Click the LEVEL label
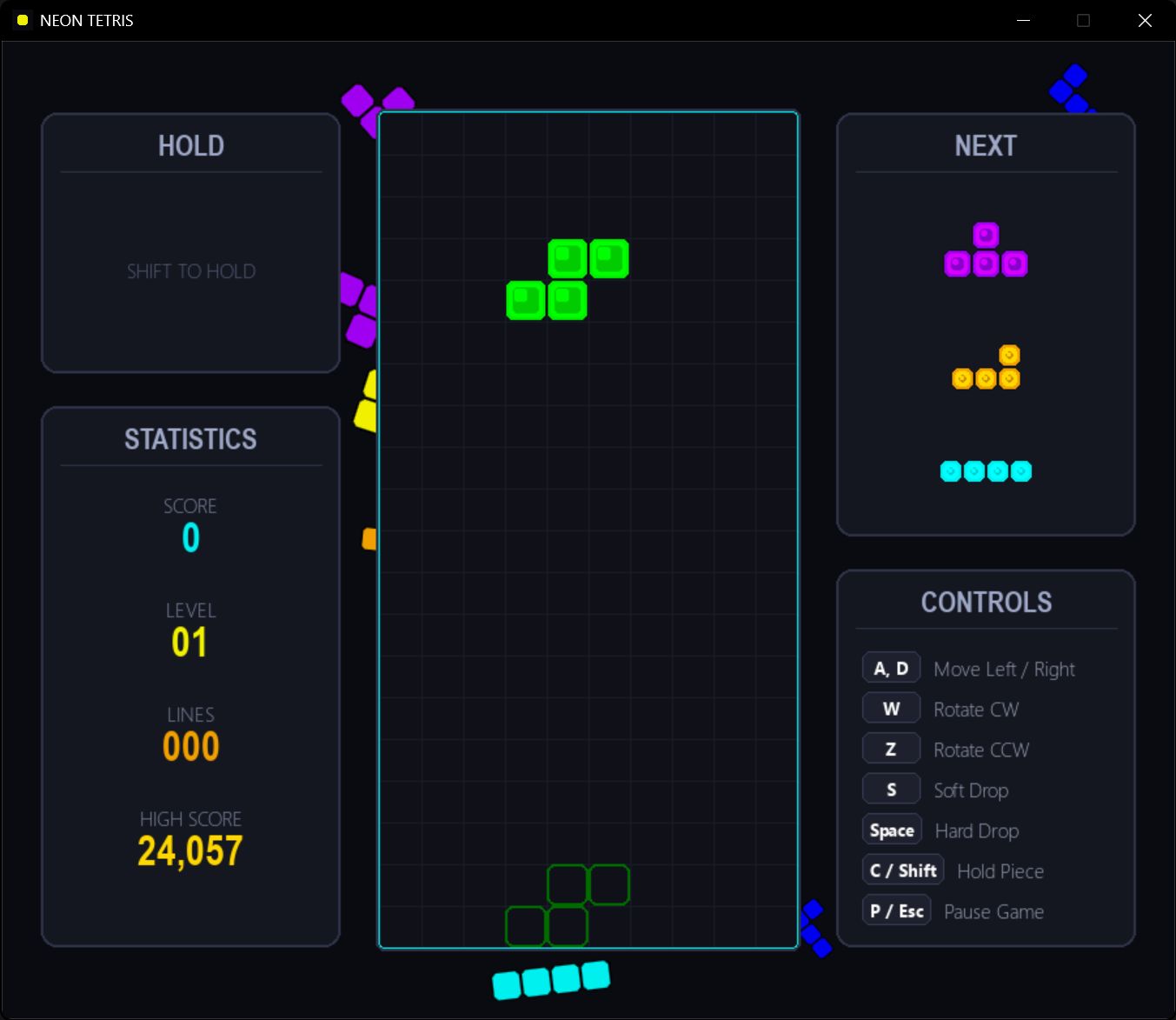This screenshot has height=1020, width=1176. (191, 610)
